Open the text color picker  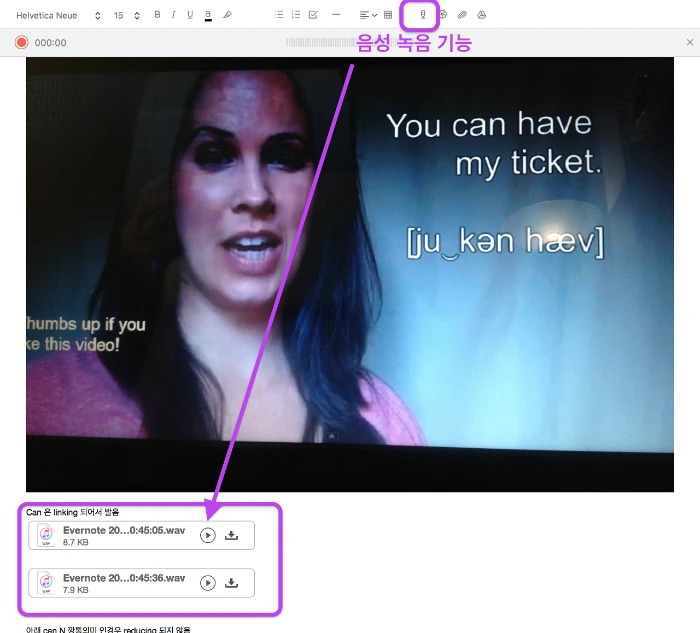pyautogui.click(x=208, y=15)
